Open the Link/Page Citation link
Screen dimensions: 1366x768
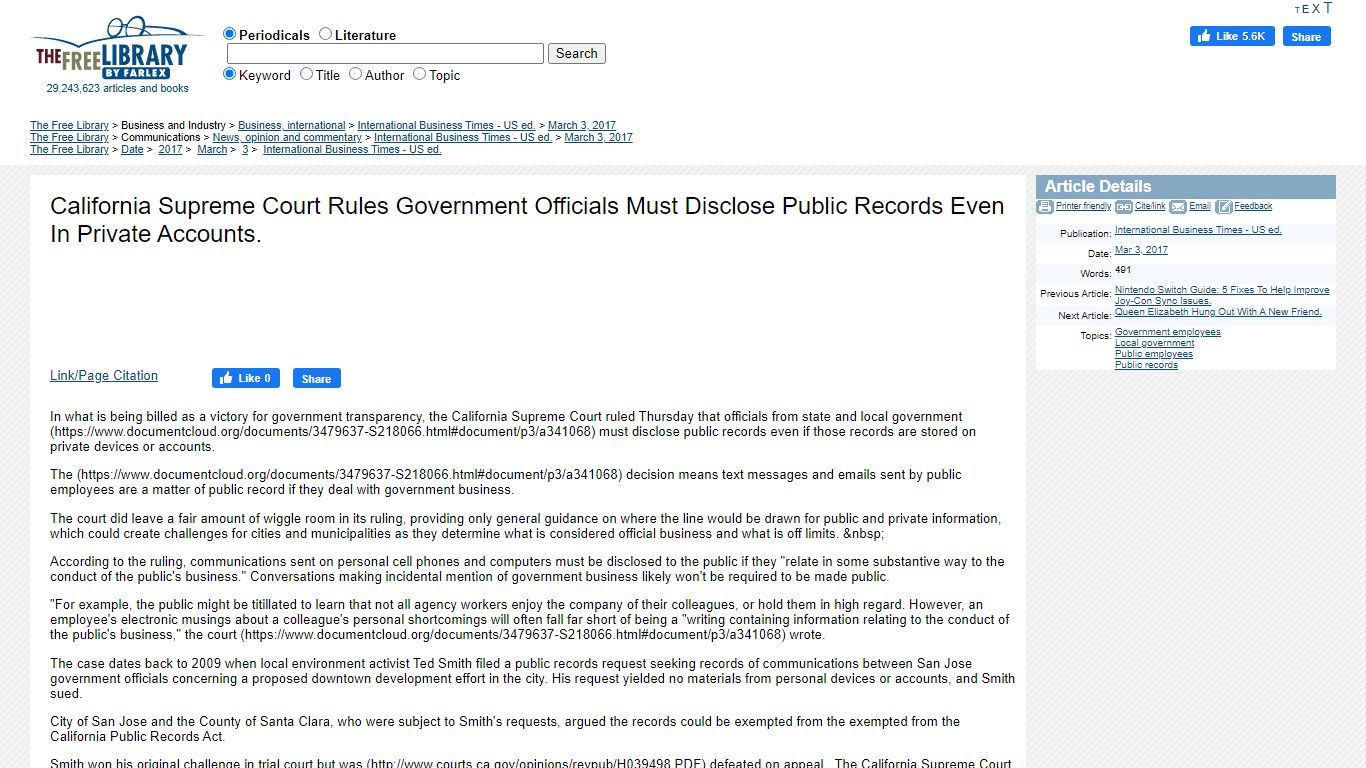click(x=104, y=376)
